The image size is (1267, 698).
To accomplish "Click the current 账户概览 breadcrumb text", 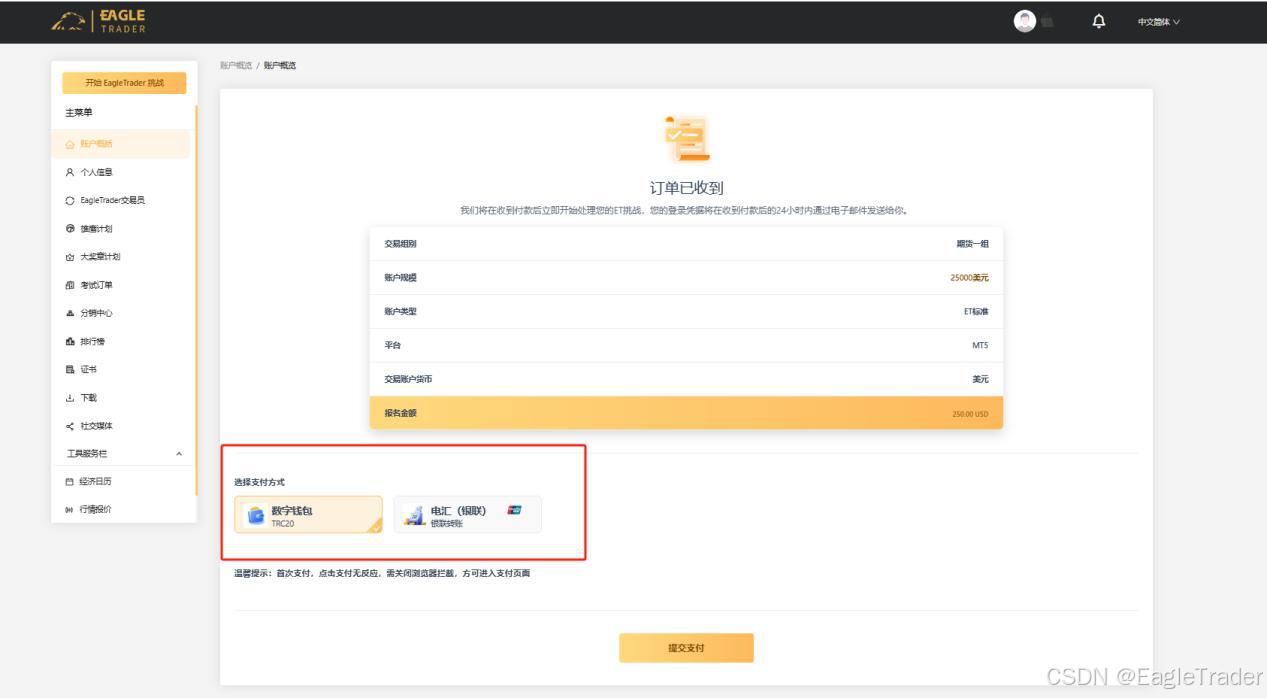I will (280, 65).
